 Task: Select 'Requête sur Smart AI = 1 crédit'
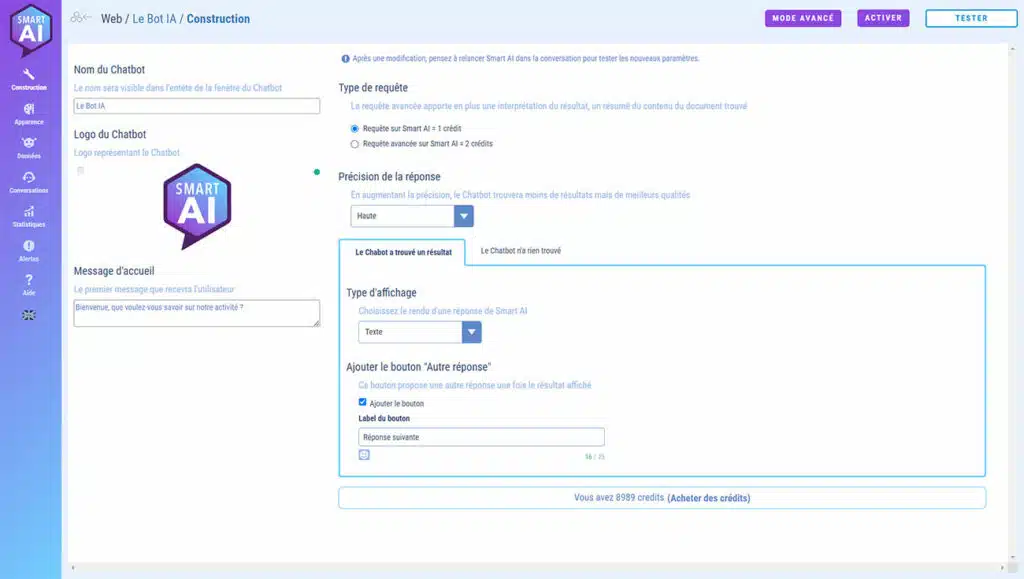[x=355, y=129]
